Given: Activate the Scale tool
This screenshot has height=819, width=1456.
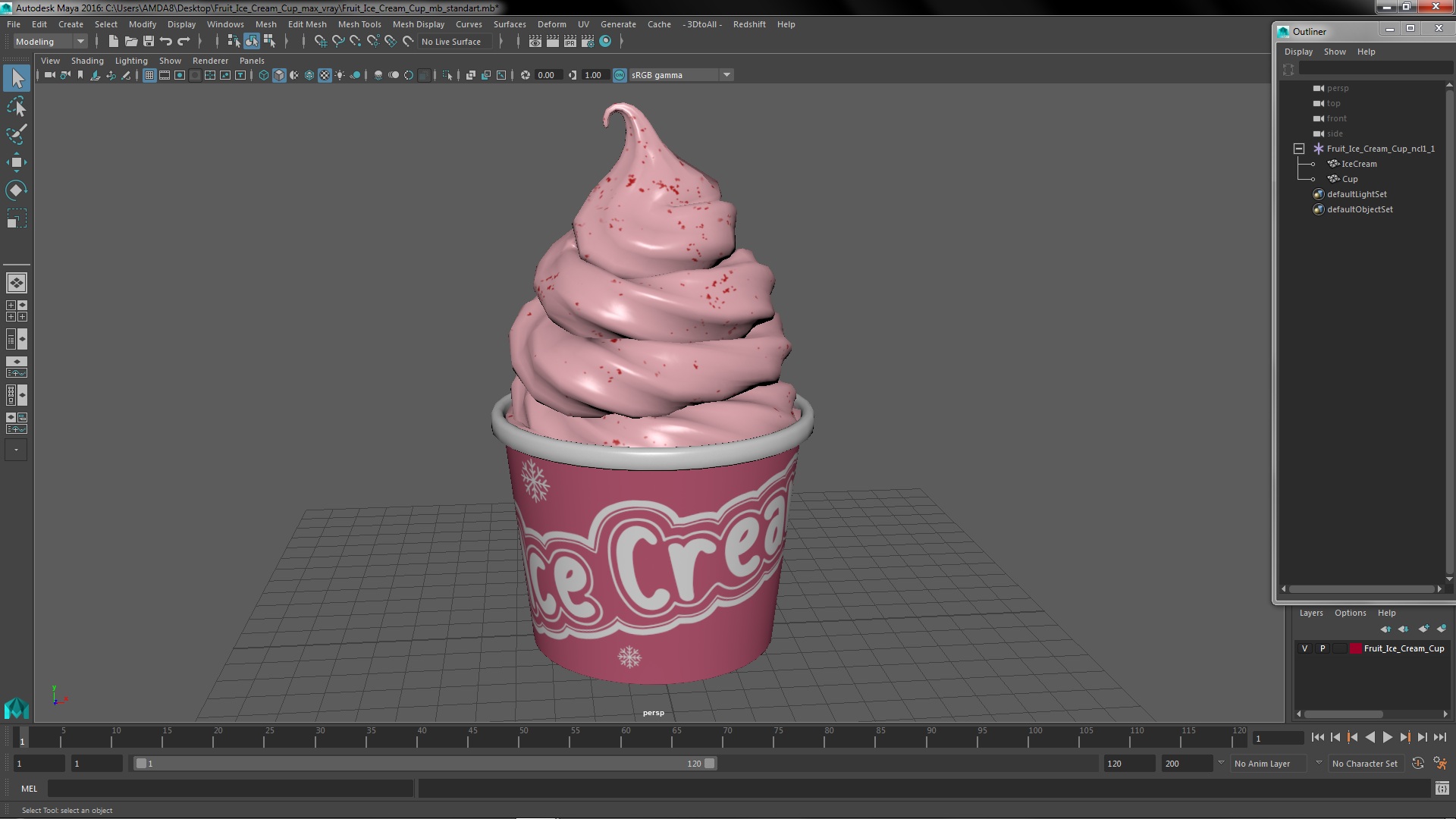Looking at the screenshot, I should tap(17, 218).
